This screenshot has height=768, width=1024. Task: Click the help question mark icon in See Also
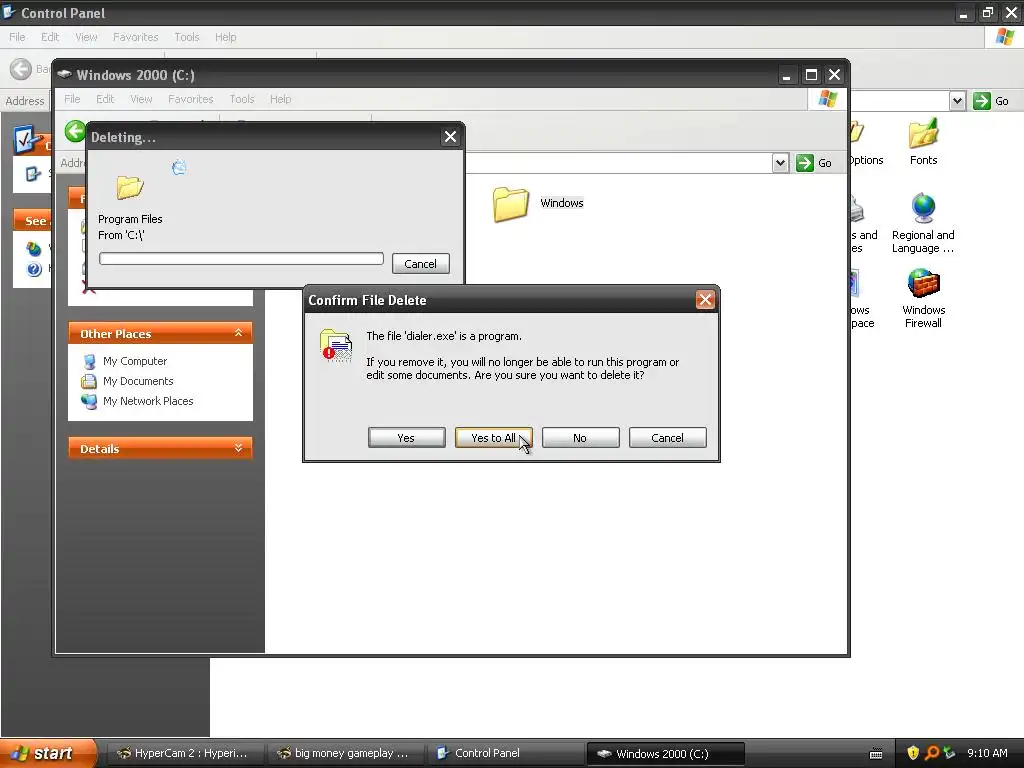[x=34, y=269]
